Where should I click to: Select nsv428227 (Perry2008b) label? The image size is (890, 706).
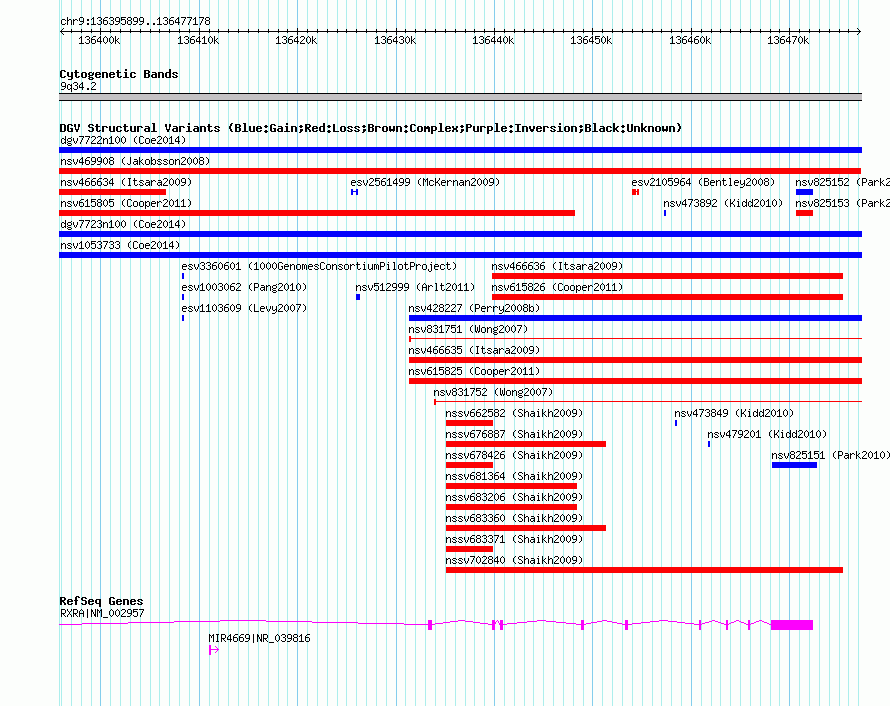(x=475, y=308)
